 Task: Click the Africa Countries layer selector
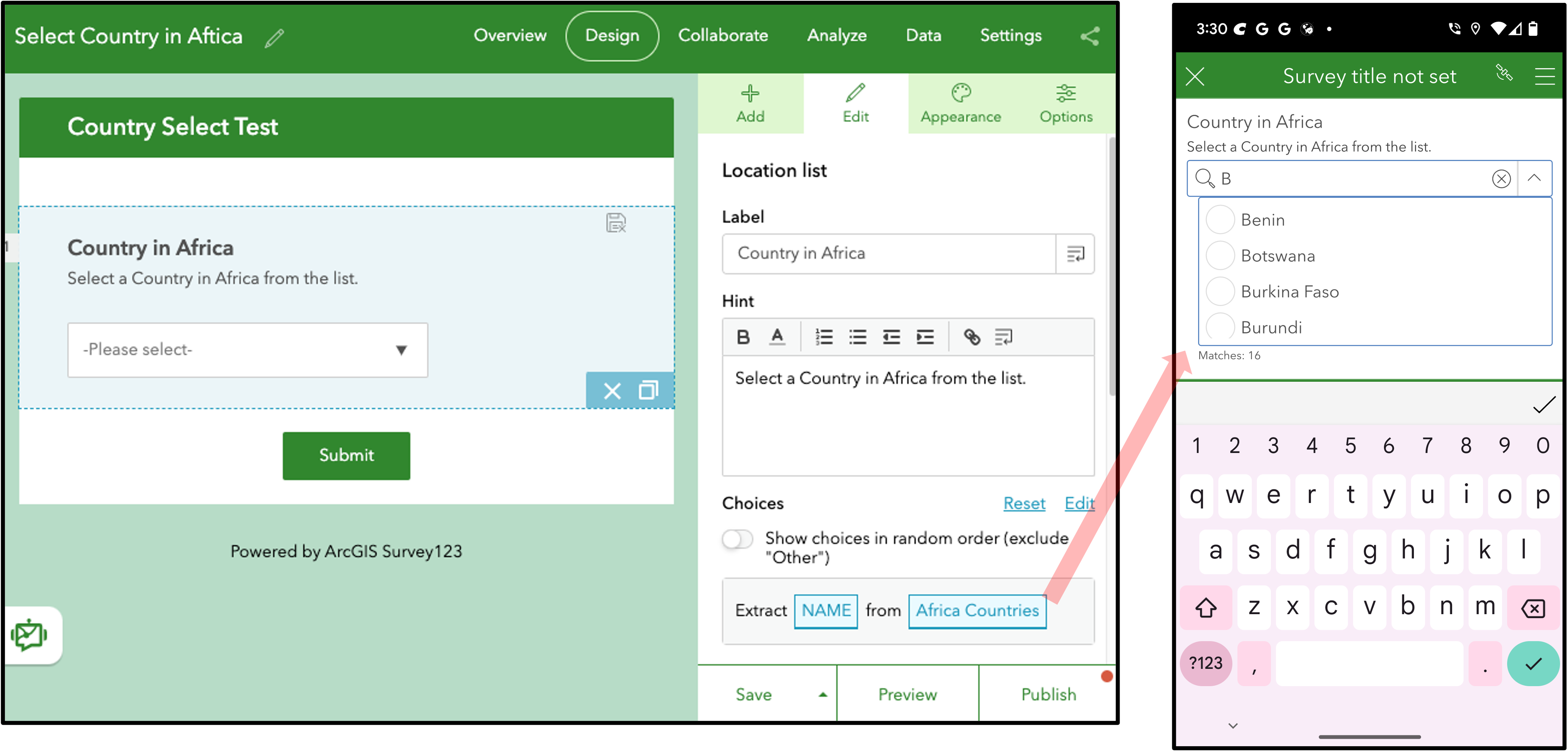[977, 611]
